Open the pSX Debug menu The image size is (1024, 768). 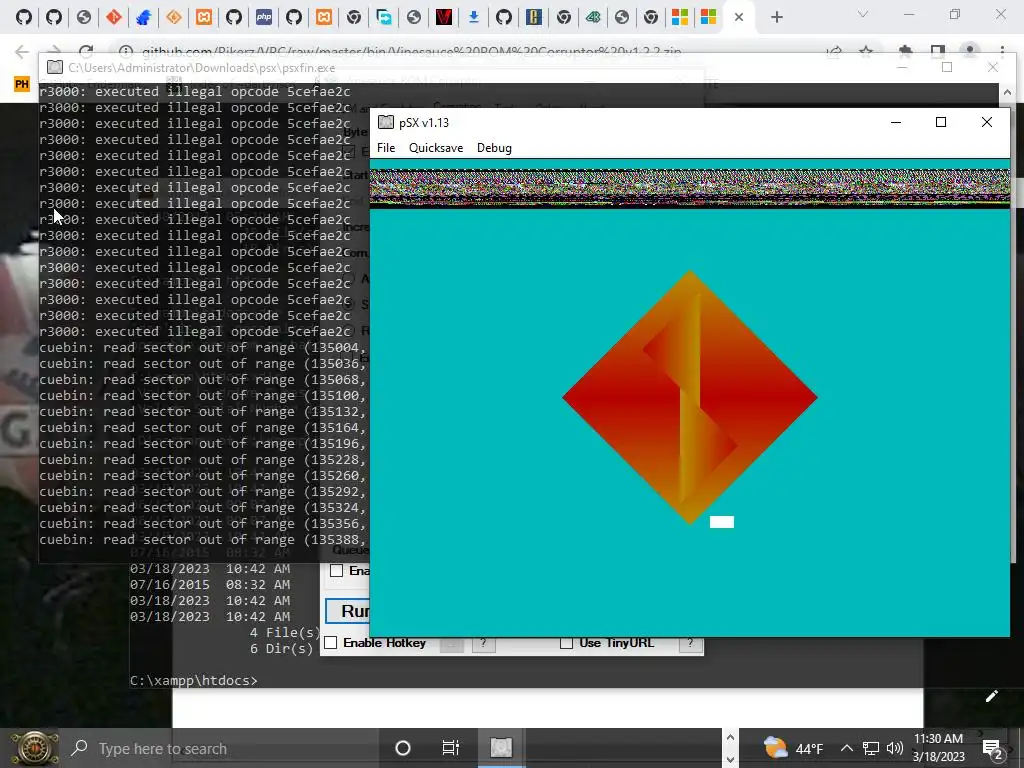pyautogui.click(x=494, y=148)
